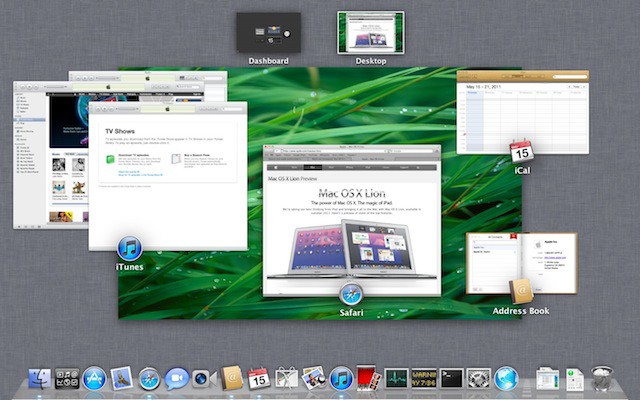Open Activity Monitor in the Dock
This screenshot has width=640, height=400.
(x=396, y=378)
